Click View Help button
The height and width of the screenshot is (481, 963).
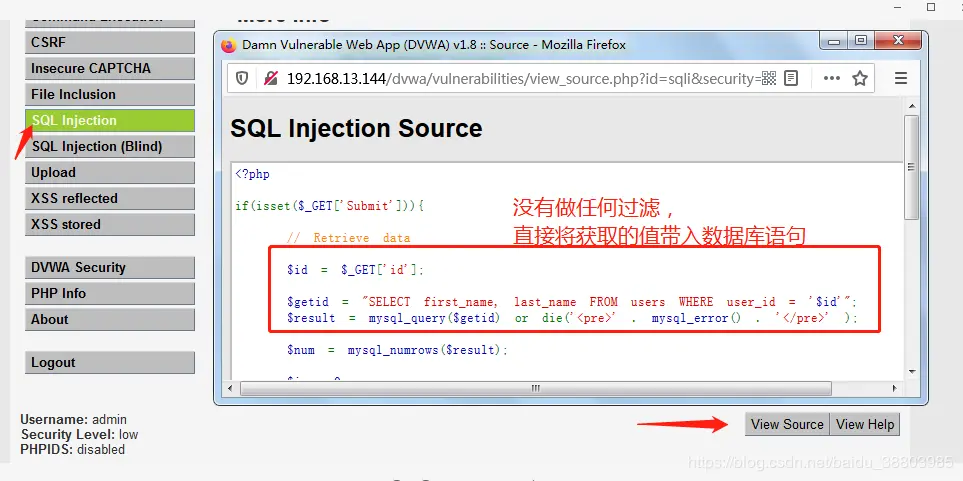point(865,424)
